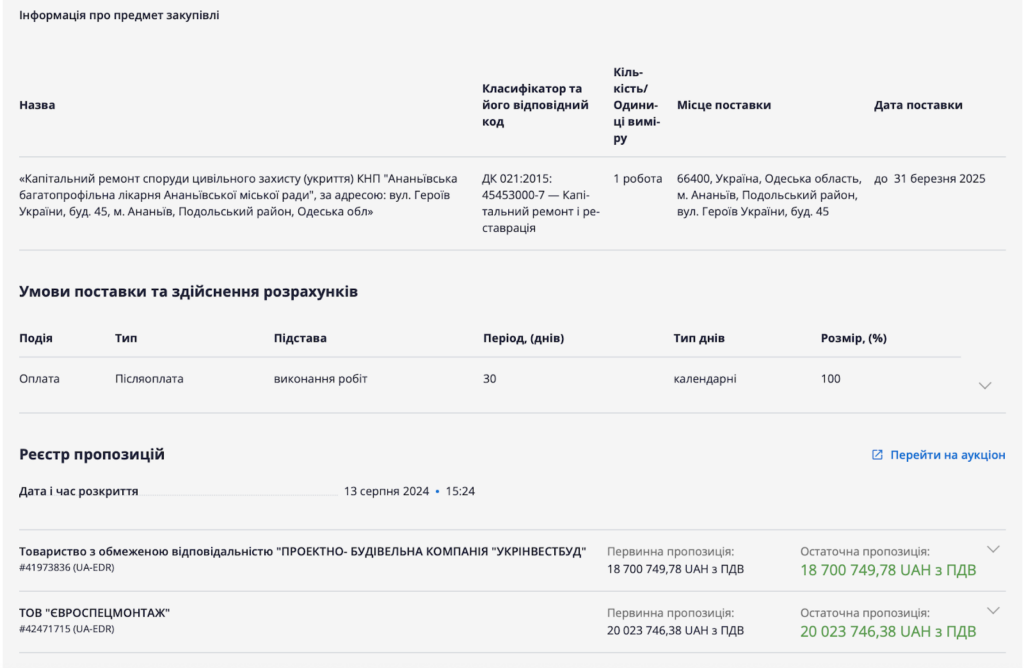Click the Дата поставки column header
This screenshot has width=1024, height=668.
(918, 105)
